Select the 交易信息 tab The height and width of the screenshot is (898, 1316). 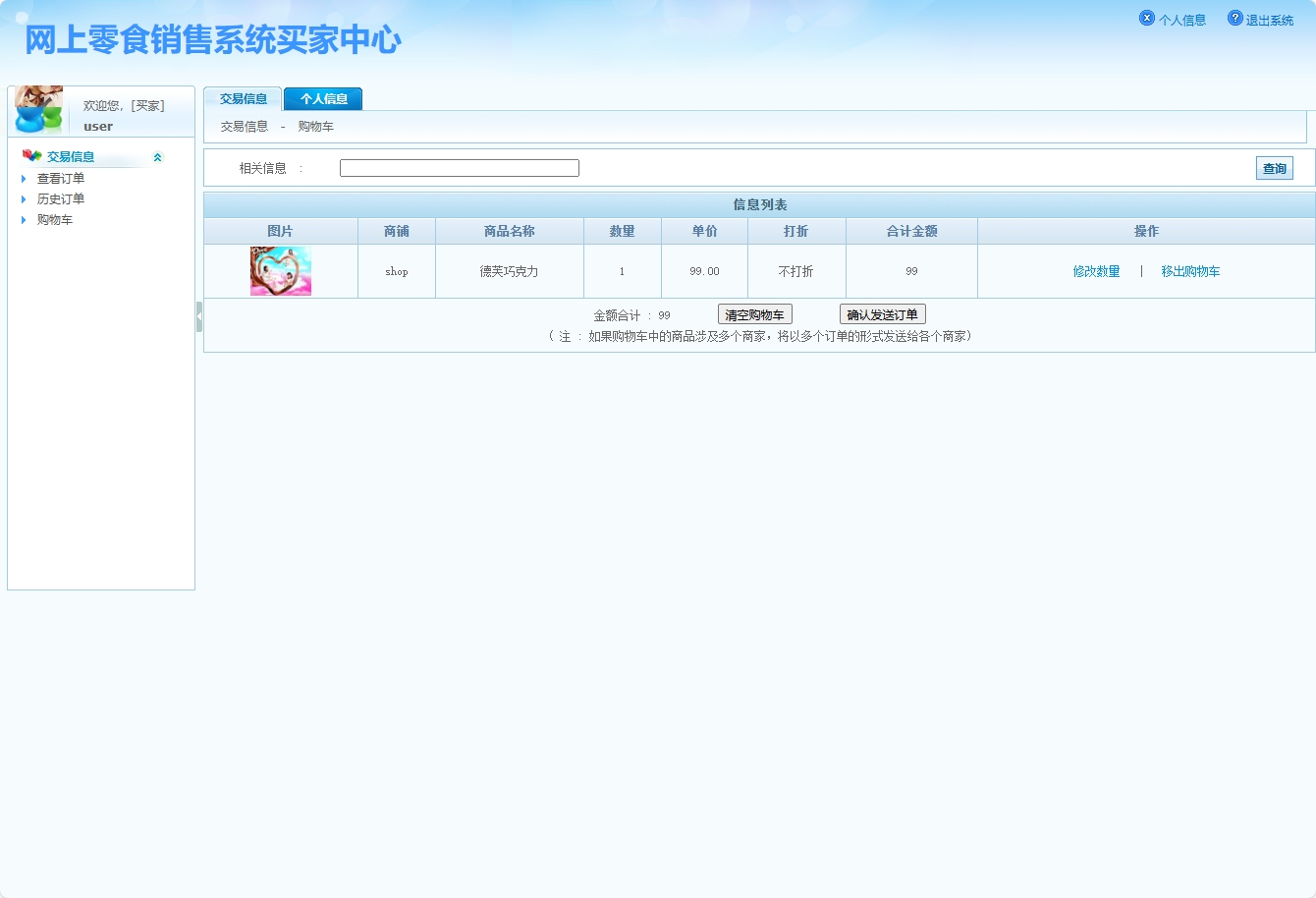tap(242, 98)
